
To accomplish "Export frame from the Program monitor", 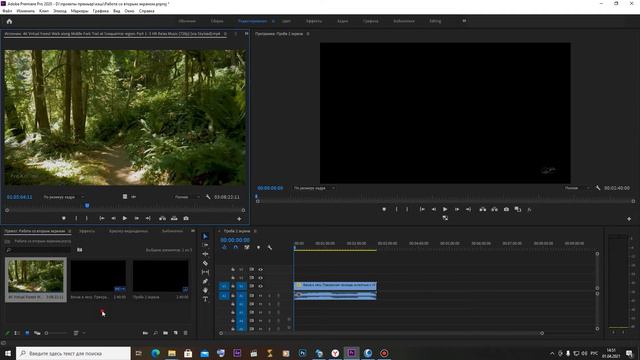I will 506,209.
